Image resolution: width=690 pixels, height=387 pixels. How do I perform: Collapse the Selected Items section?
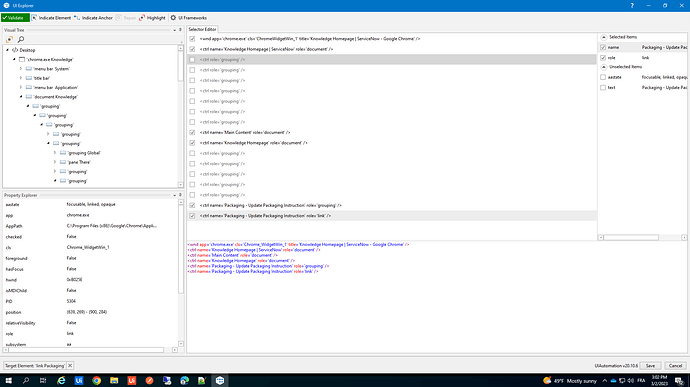(x=604, y=37)
